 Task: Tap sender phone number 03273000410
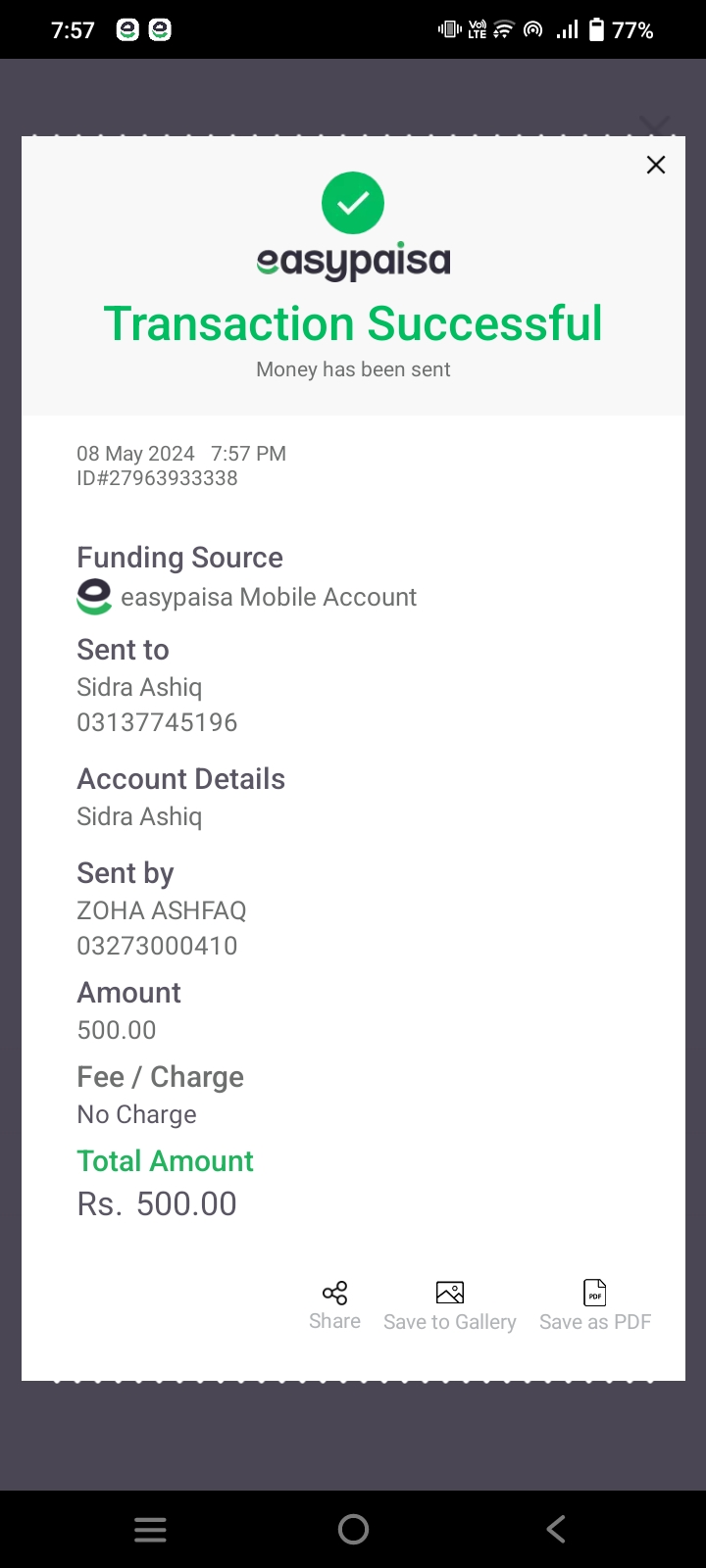(157, 946)
